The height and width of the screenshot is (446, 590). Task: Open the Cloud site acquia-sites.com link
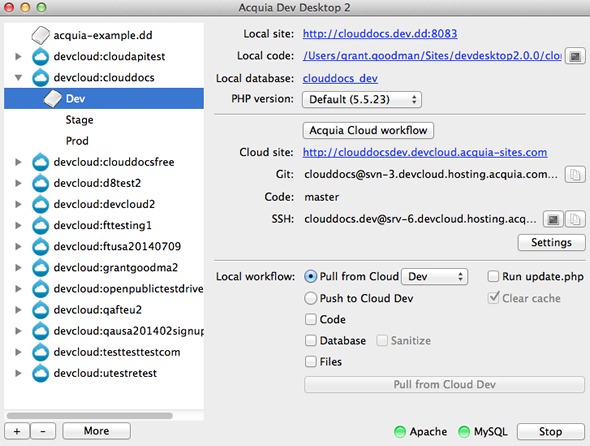(425, 152)
